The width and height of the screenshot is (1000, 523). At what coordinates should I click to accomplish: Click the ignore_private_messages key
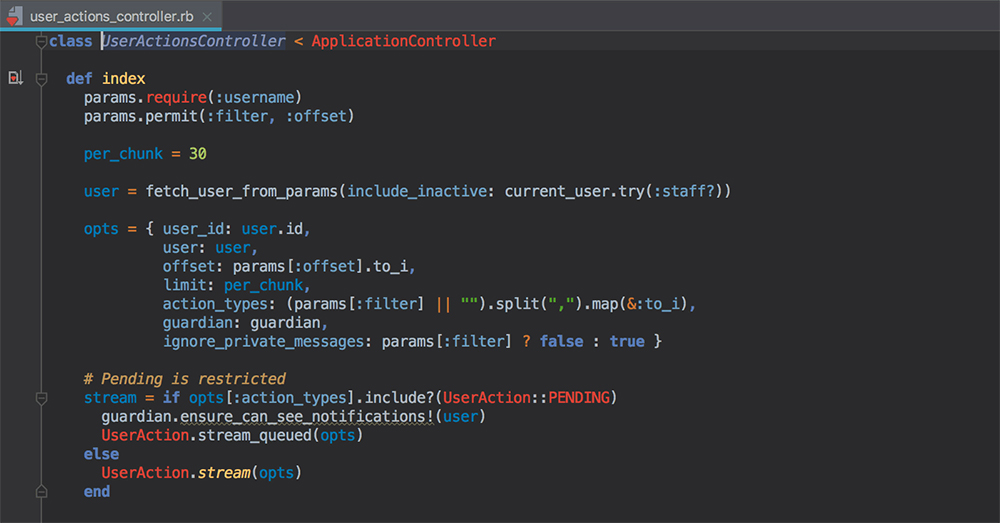click(x=261, y=341)
